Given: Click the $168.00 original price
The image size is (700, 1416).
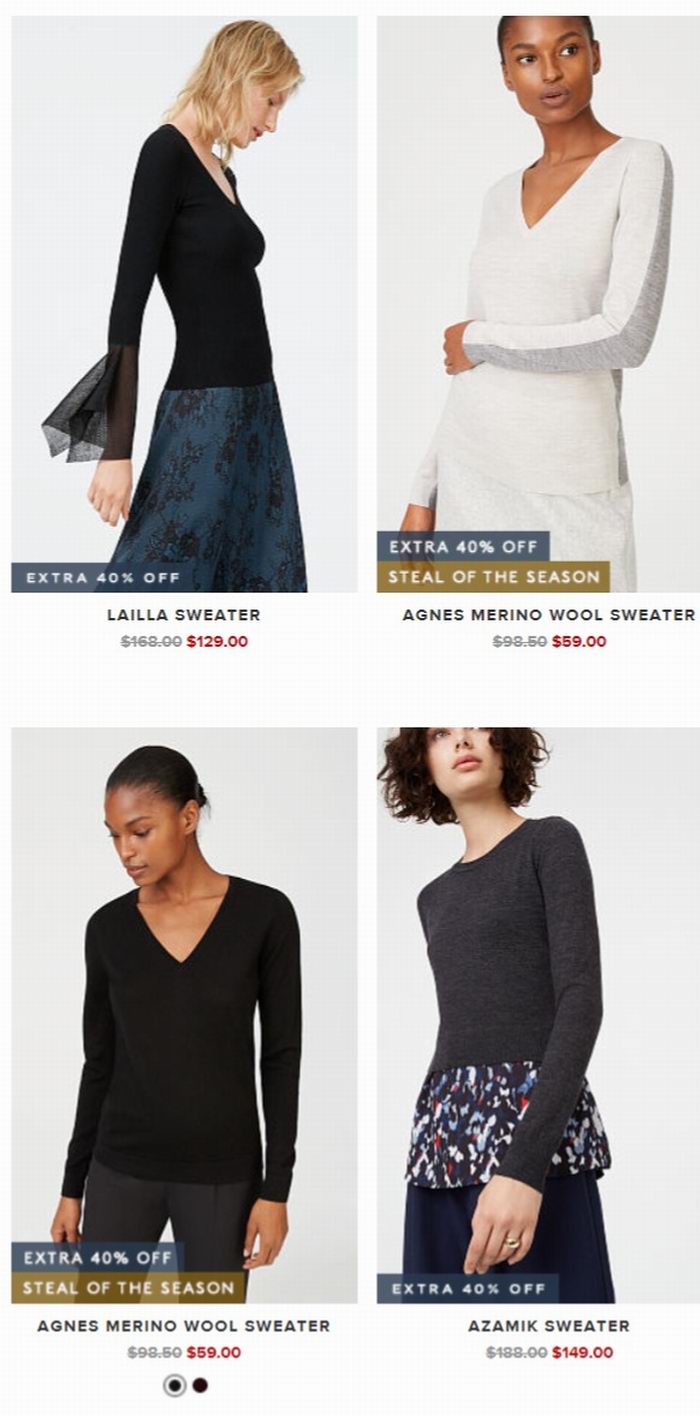Looking at the screenshot, I should pyautogui.click(x=151, y=642).
